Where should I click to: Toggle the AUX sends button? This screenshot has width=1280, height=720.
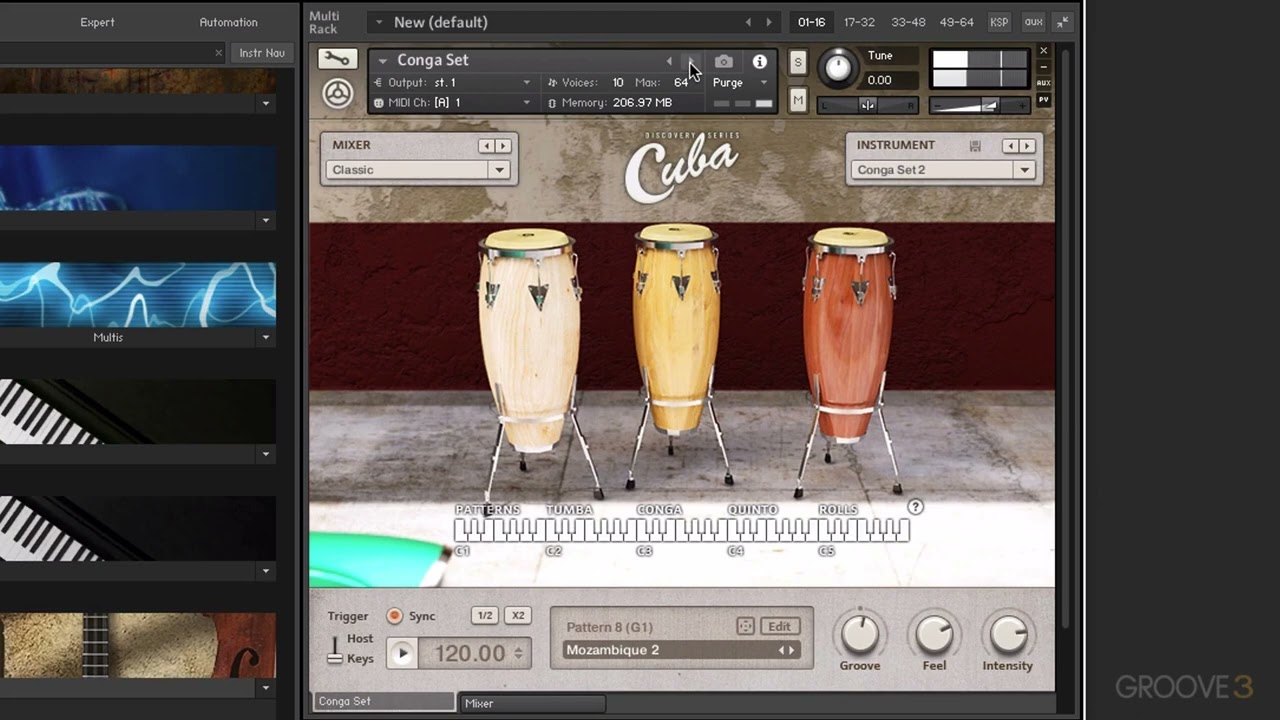click(x=1044, y=83)
